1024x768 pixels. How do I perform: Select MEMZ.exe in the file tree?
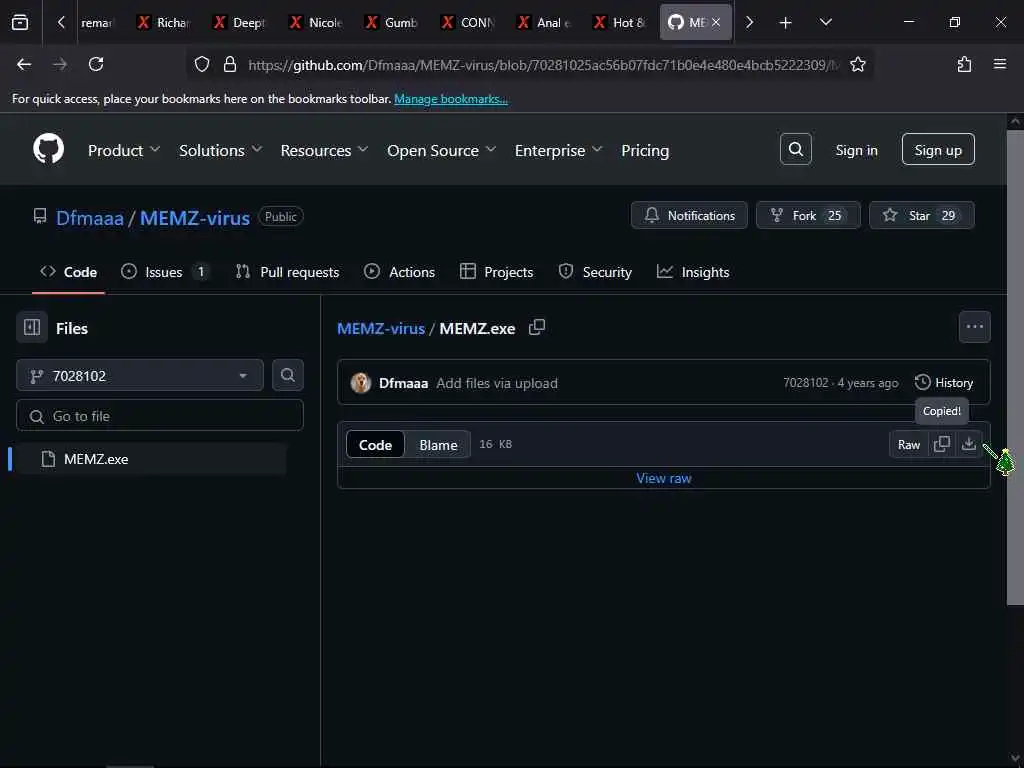pos(152,459)
